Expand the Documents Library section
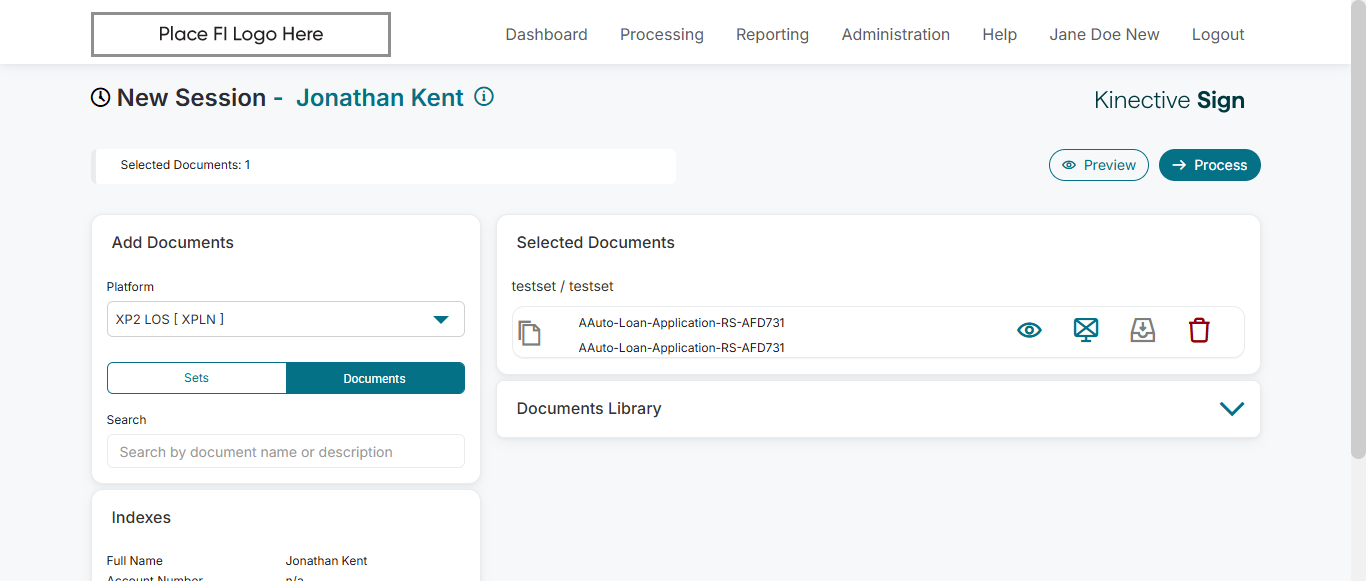Screen dimensions: 1366x581 pyautogui.click(x=1231, y=408)
